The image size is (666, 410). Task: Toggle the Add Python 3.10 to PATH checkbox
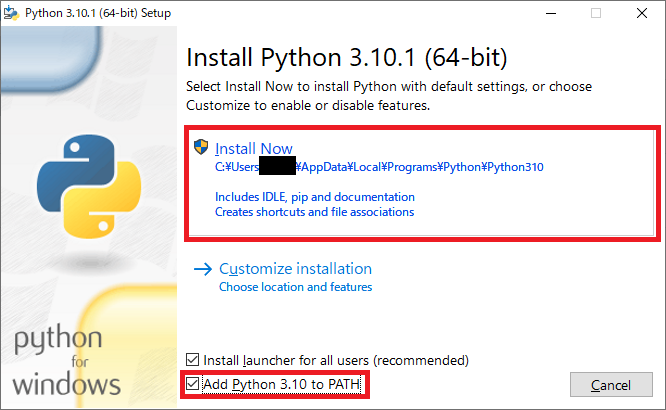coord(192,384)
